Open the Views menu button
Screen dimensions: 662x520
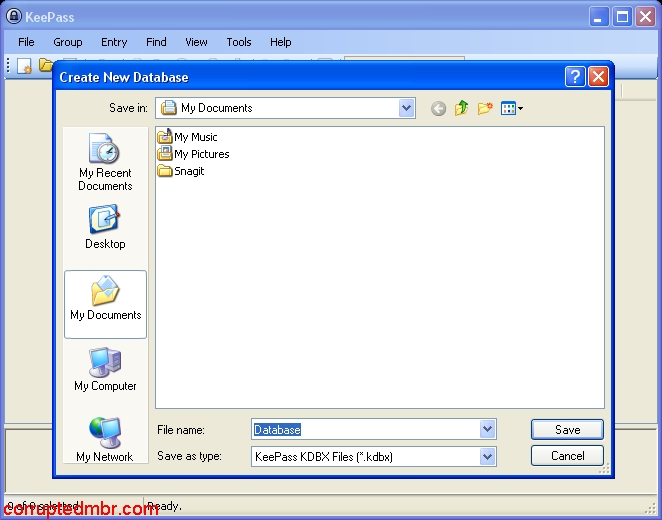(512, 108)
